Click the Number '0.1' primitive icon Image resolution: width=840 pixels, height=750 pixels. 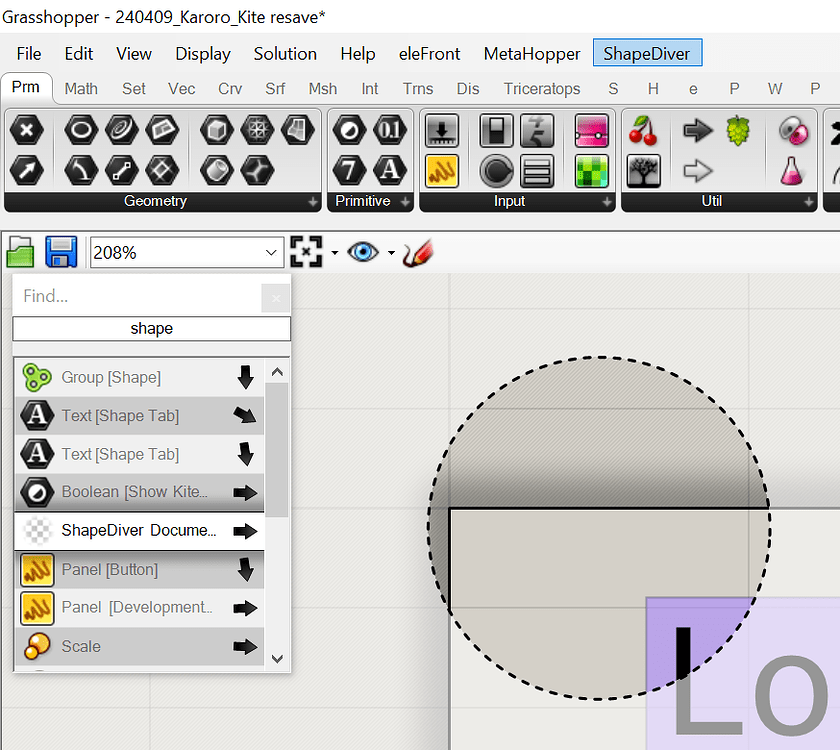click(390, 130)
